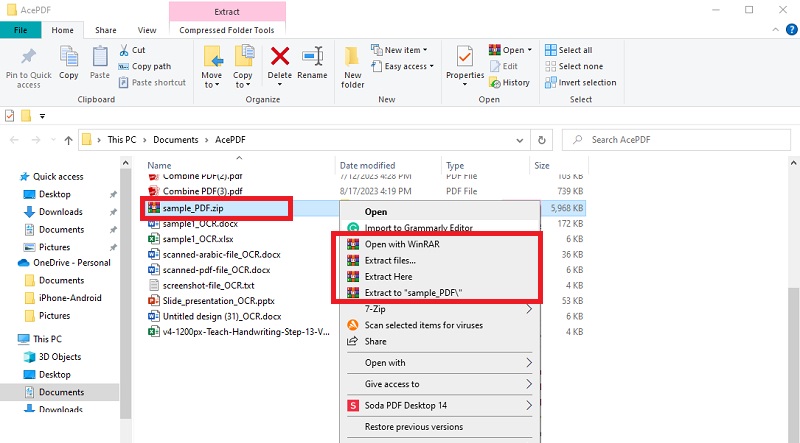Switch to the Share tab
This screenshot has height=443, width=800.
(106, 30)
